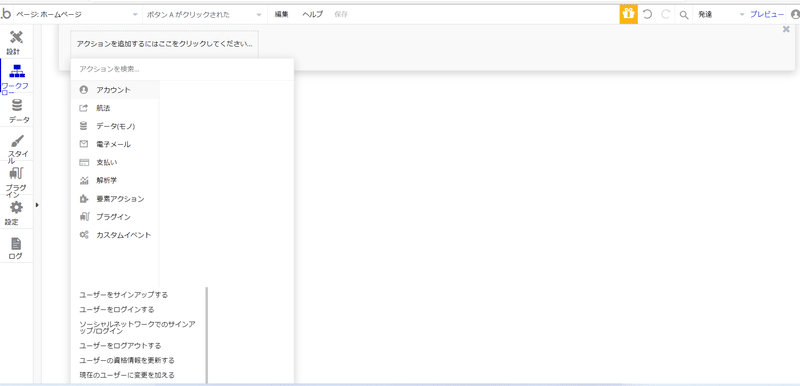Select the 電子メール category
800x386 pixels.
[115, 144]
